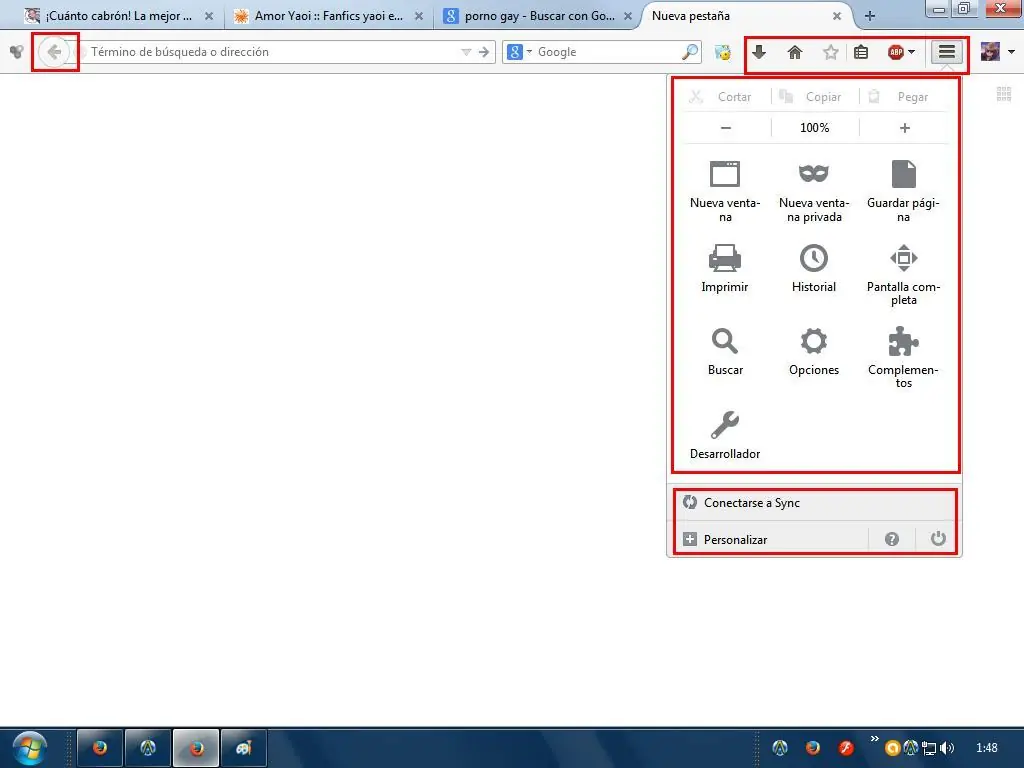Viewport: 1024px width, 768px height.
Task: Open the Paint taskbar icon
Action: [244, 748]
